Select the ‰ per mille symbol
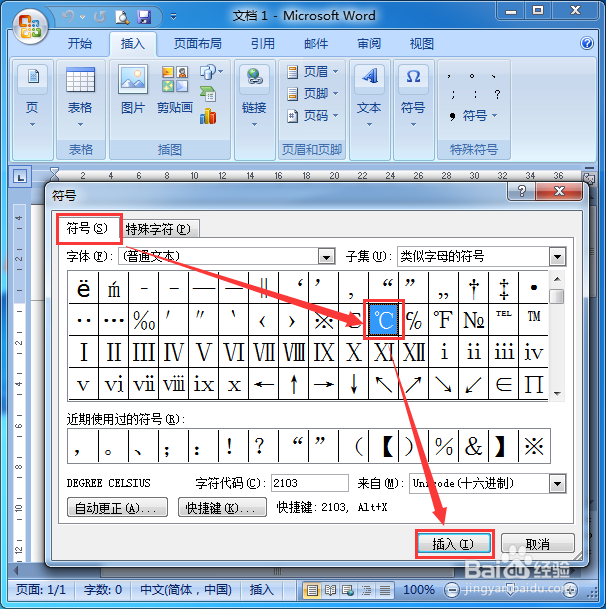606x609 pixels. 144,320
